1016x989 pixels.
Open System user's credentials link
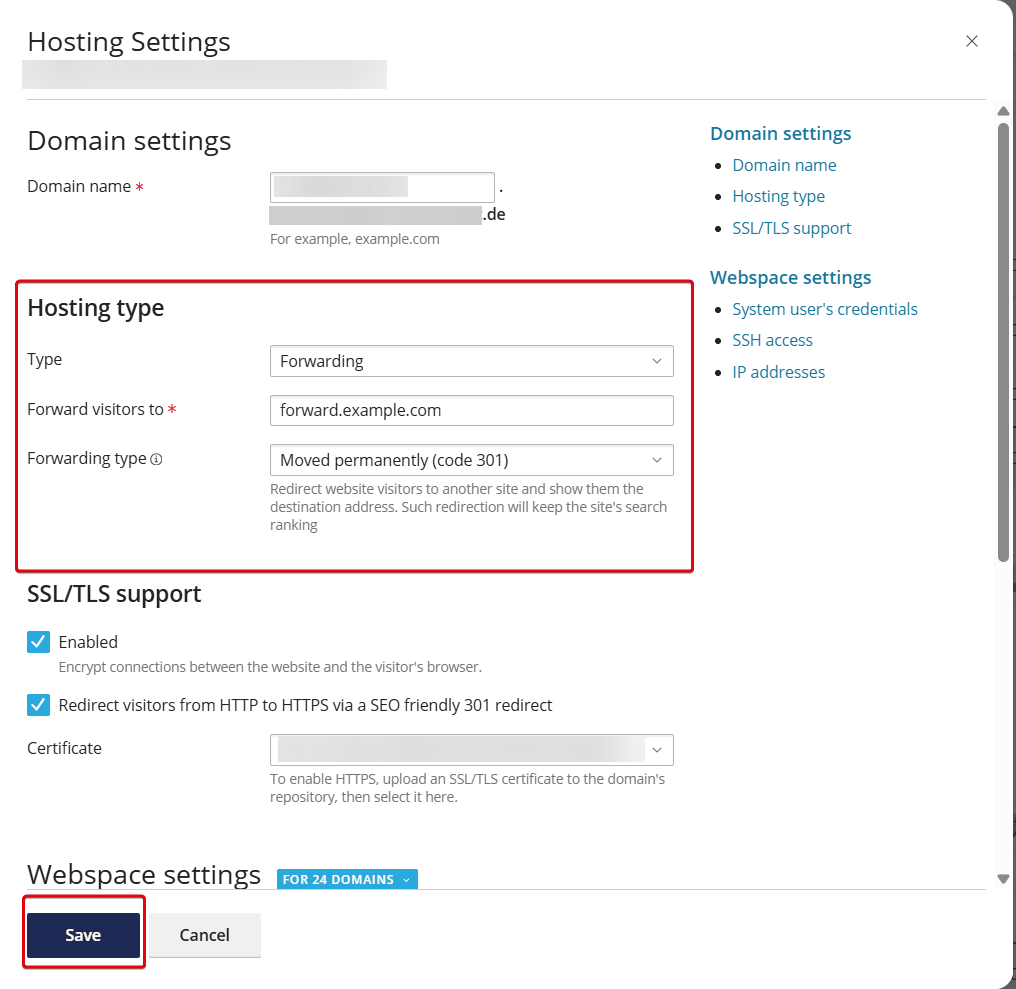[x=825, y=309]
